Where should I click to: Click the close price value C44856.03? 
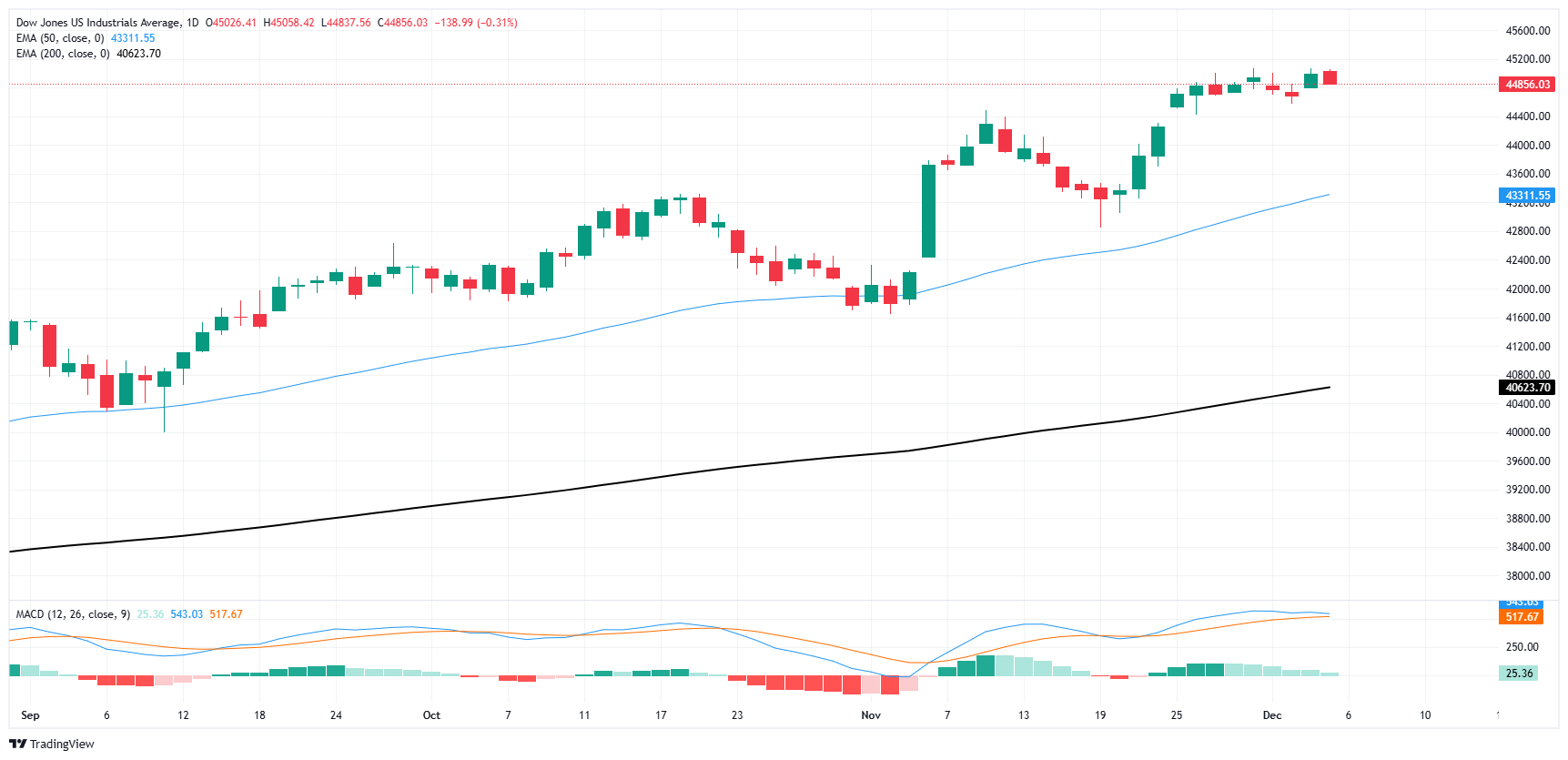point(402,23)
